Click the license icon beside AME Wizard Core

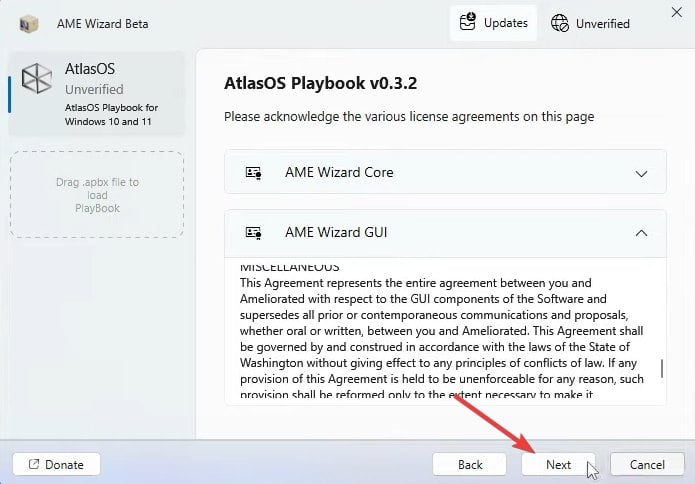pos(254,173)
